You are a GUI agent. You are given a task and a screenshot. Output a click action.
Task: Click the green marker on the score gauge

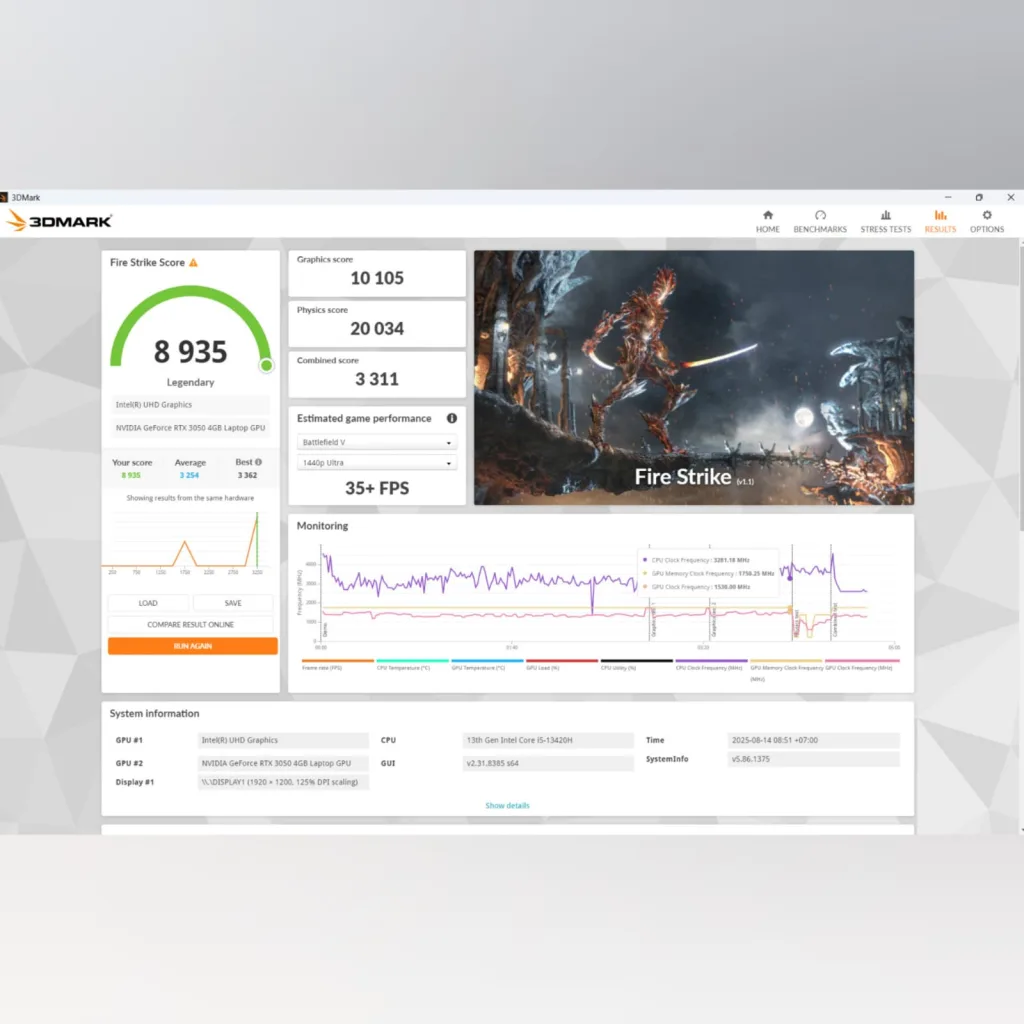tap(266, 365)
